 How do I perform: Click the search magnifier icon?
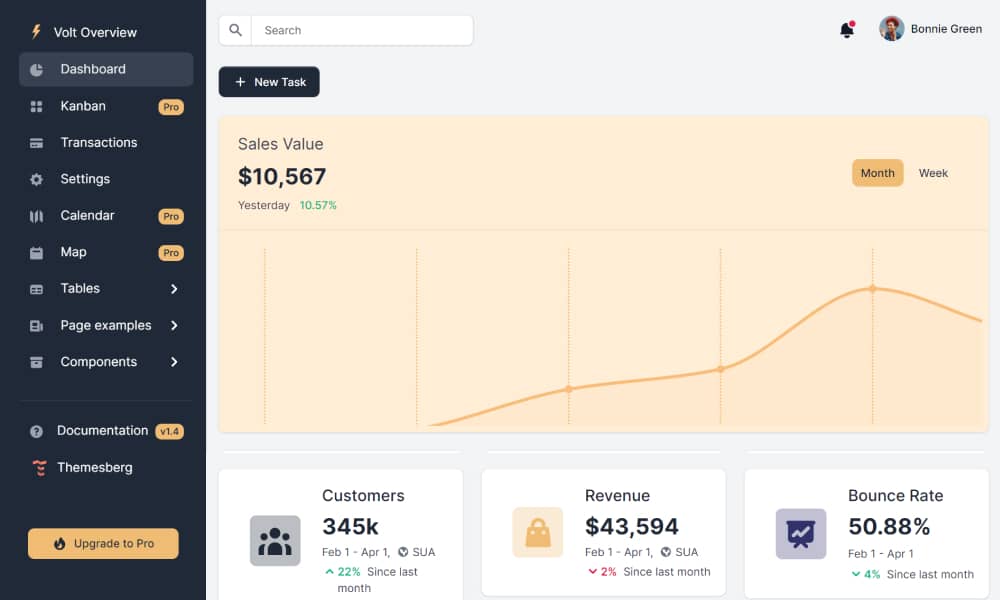(x=235, y=30)
